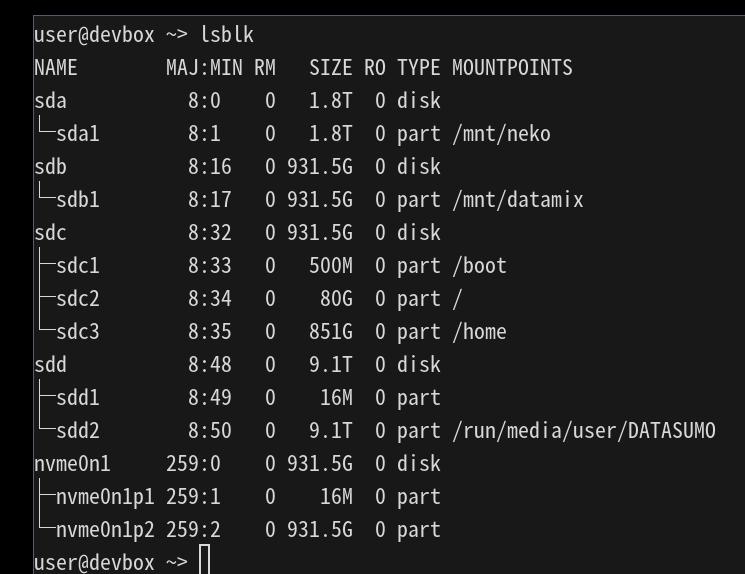This screenshot has height=574, width=745.
Task: Click the lsblk command text
Action: pos(227,35)
